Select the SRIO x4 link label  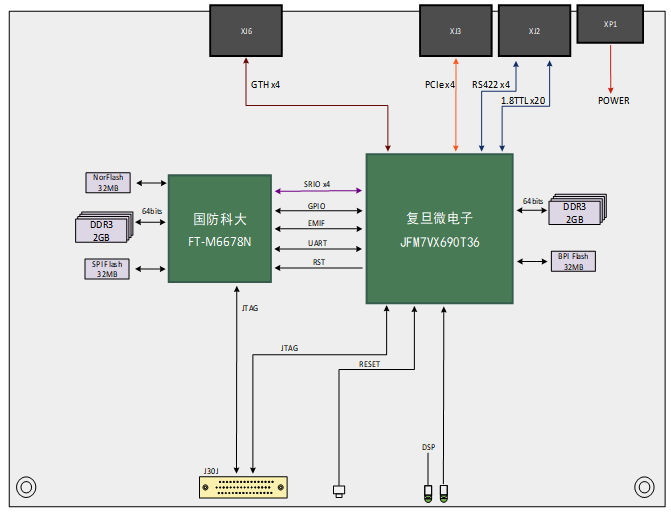tap(317, 184)
